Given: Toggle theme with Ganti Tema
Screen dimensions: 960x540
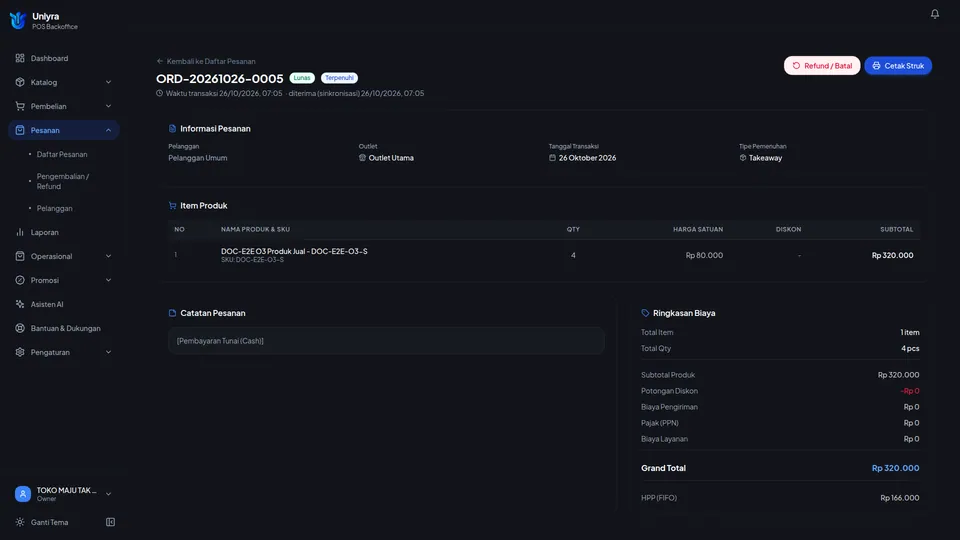Looking at the screenshot, I should [49, 522].
